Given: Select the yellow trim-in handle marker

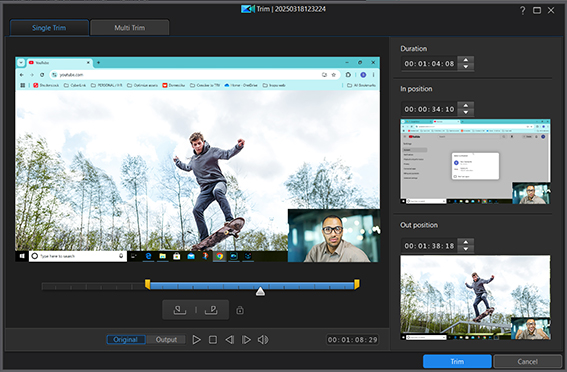Looking at the screenshot, I should pos(148,284).
